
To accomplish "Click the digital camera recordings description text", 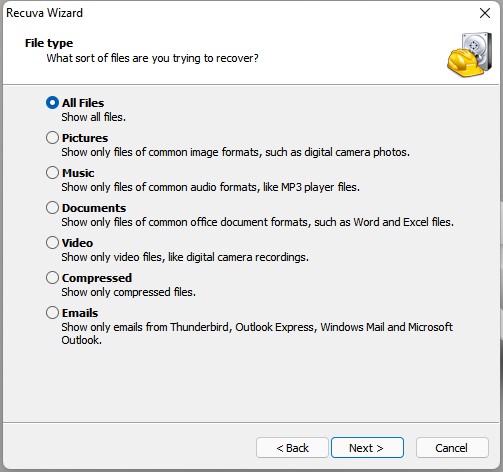I will pos(185,257).
